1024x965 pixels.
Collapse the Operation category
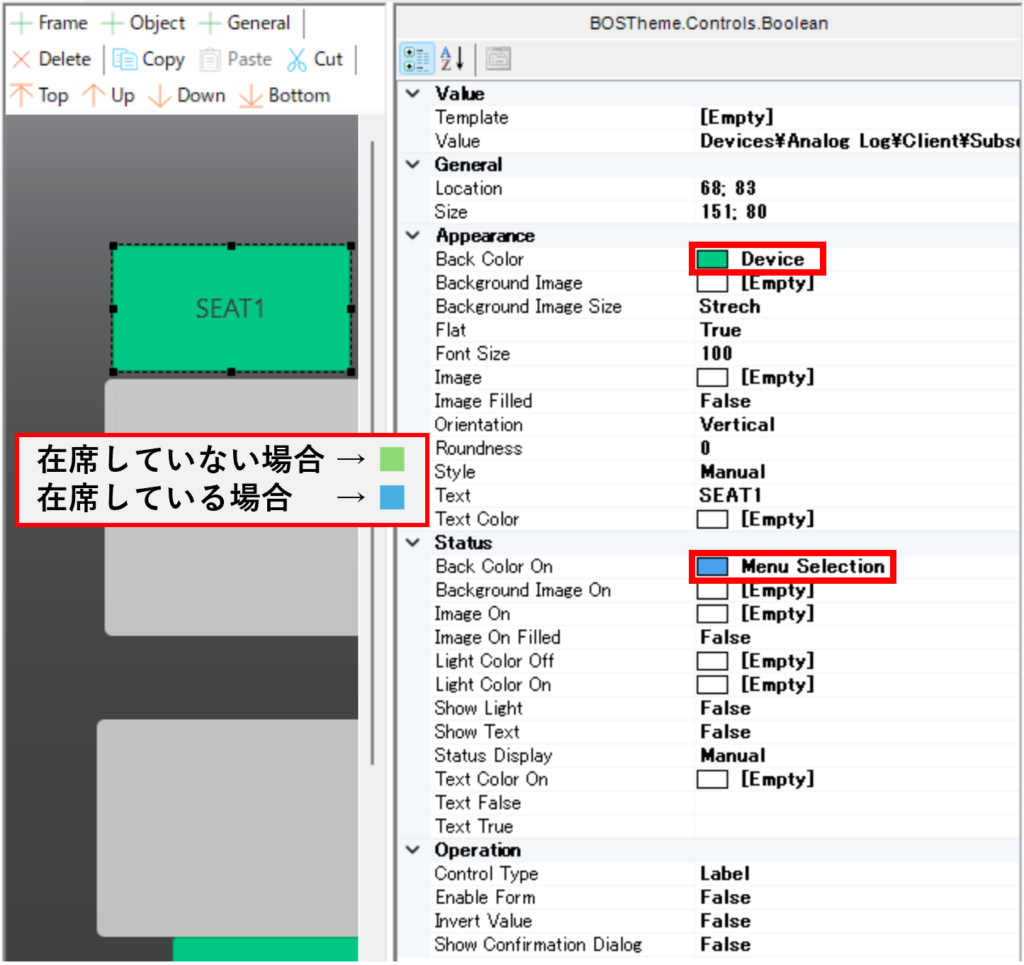coord(411,850)
